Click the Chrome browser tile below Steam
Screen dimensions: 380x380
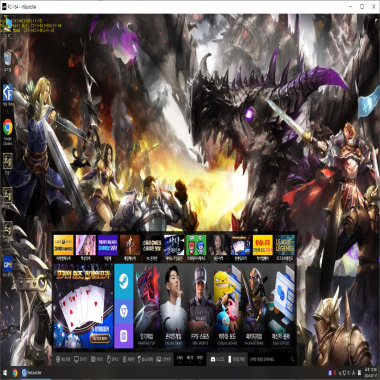124,311
